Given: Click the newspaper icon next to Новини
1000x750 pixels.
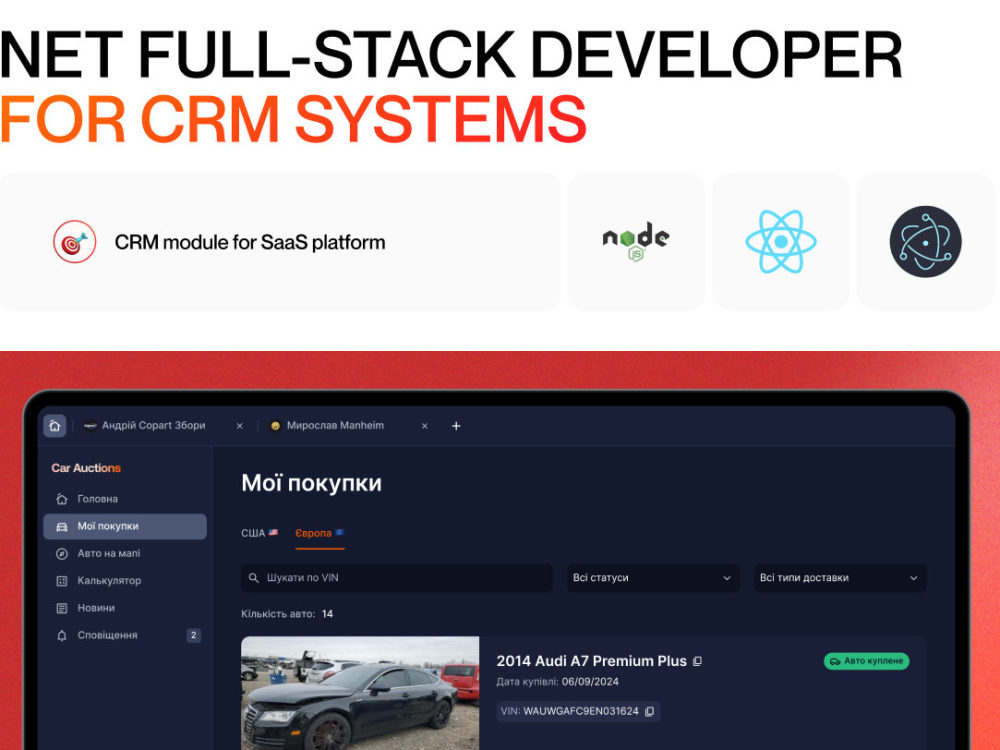Looking at the screenshot, I should (62, 608).
